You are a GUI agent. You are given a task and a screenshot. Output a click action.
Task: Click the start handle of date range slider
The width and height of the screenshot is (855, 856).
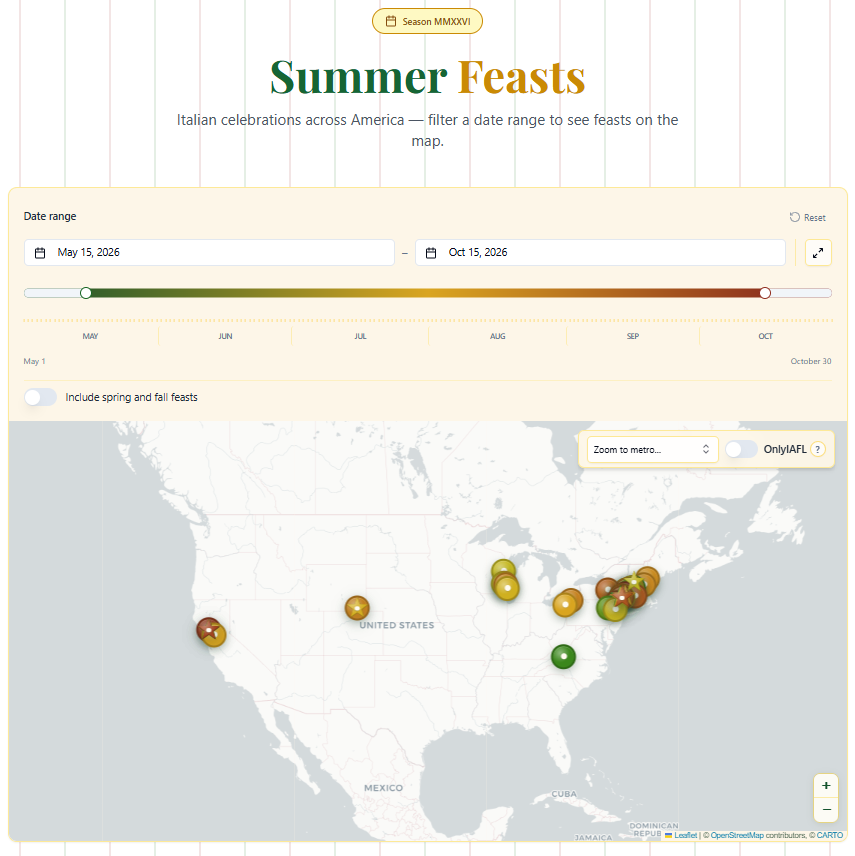click(86, 293)
